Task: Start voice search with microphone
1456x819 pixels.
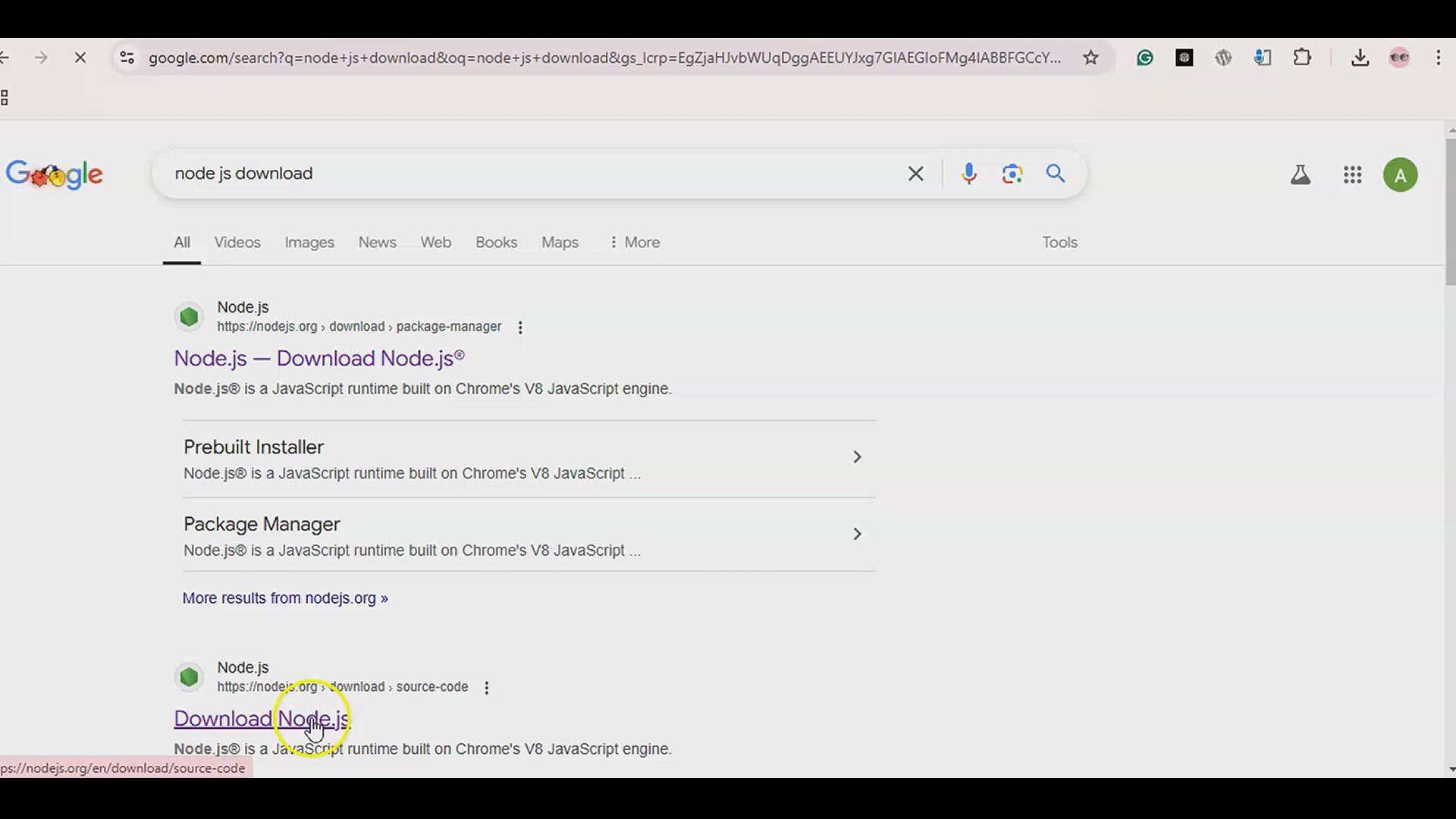Action: pos(968,174)
